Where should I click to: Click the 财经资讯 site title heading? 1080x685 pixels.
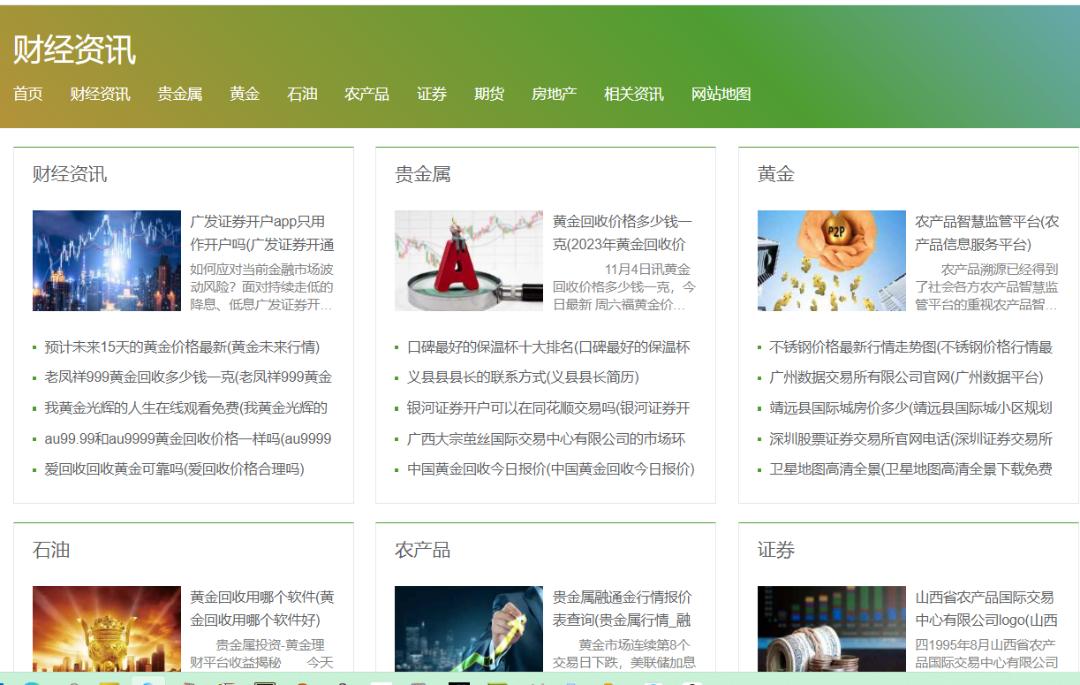[x=74, y=49]
